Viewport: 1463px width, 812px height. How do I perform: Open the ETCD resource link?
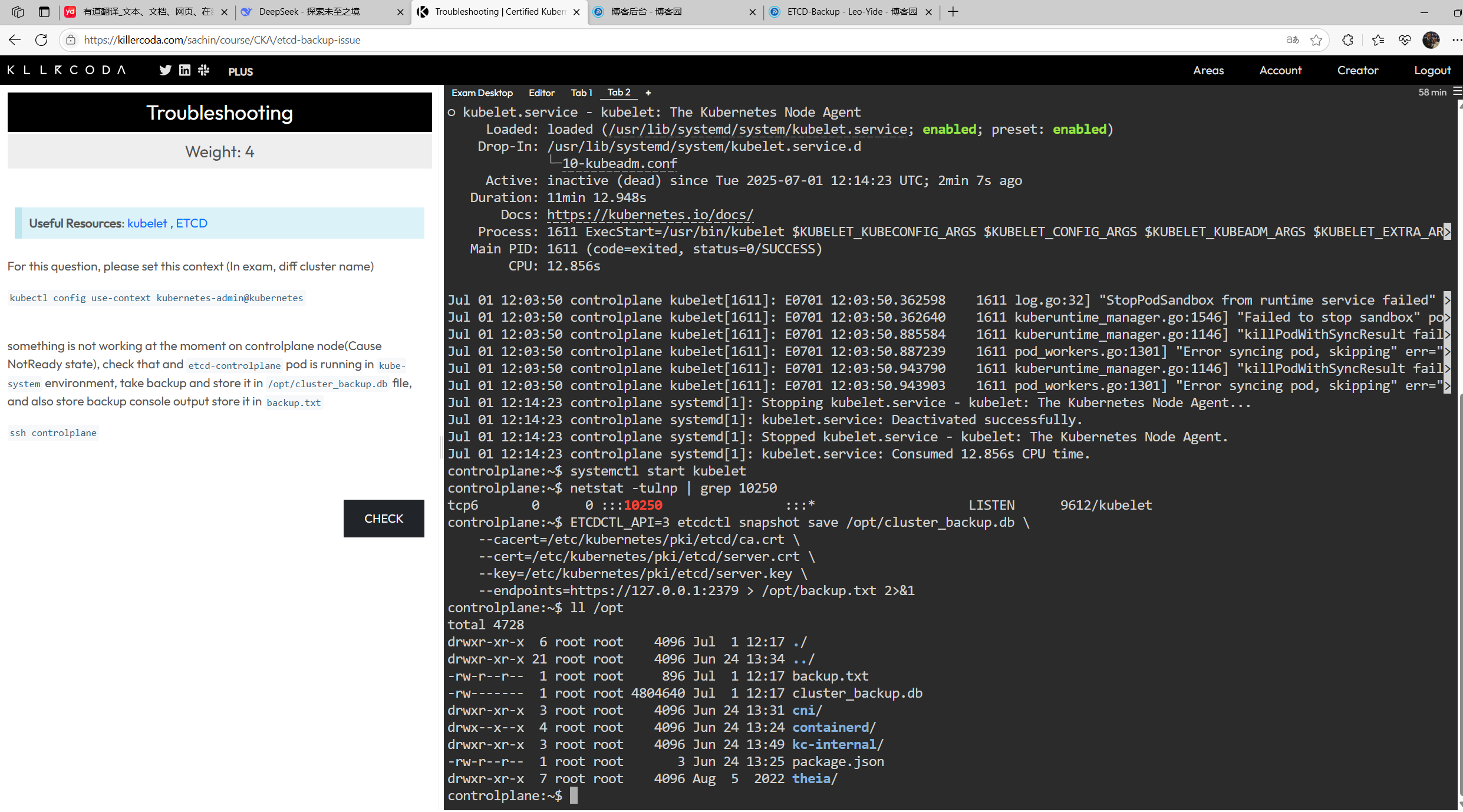point(192,223)
